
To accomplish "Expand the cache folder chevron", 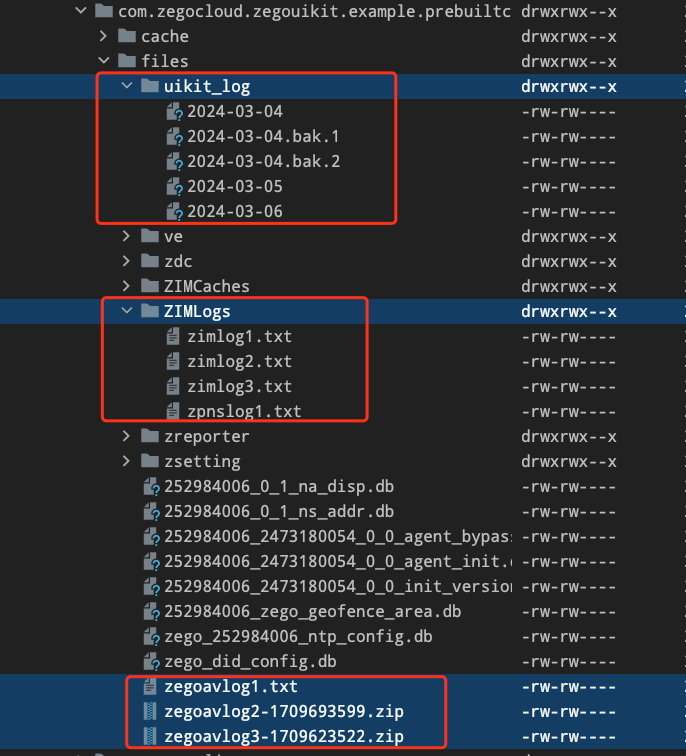I will click(103, 36).
